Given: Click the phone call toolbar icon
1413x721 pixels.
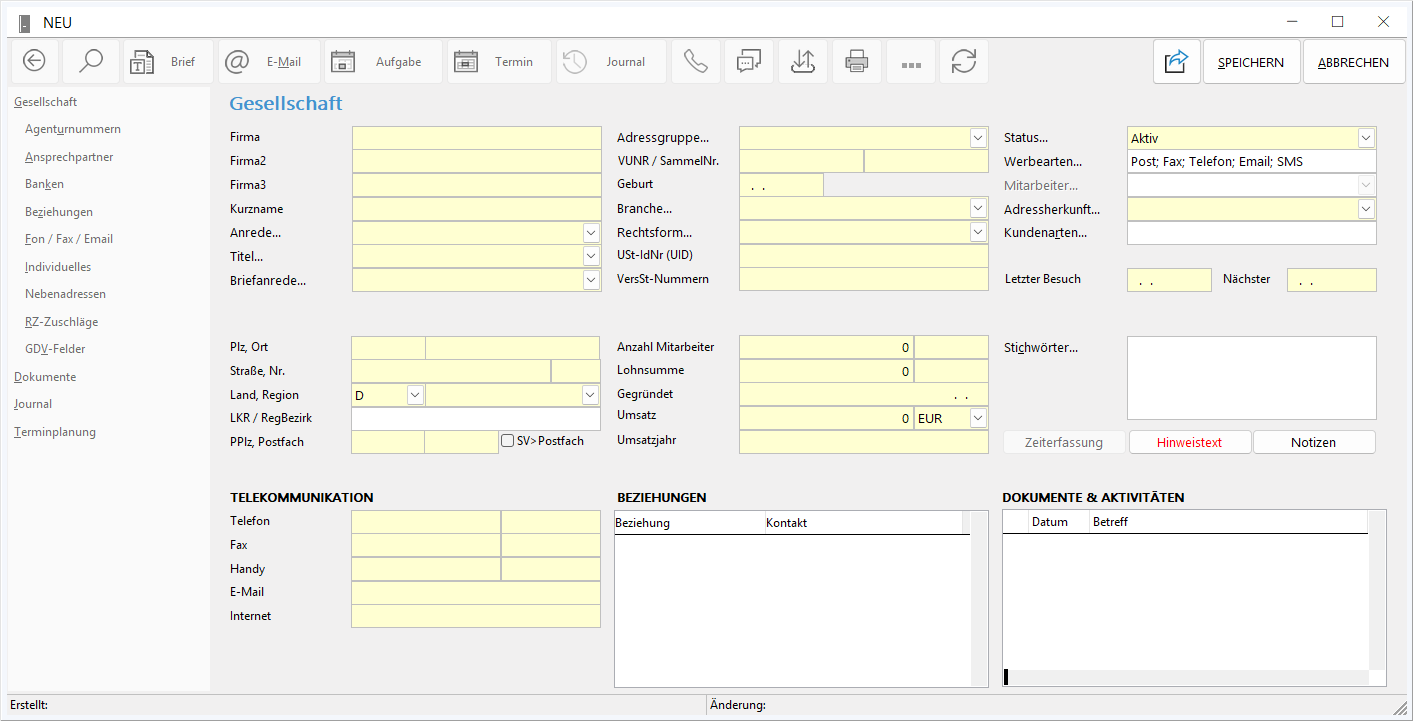Looking at the screenshot, I should pos(695,62).
